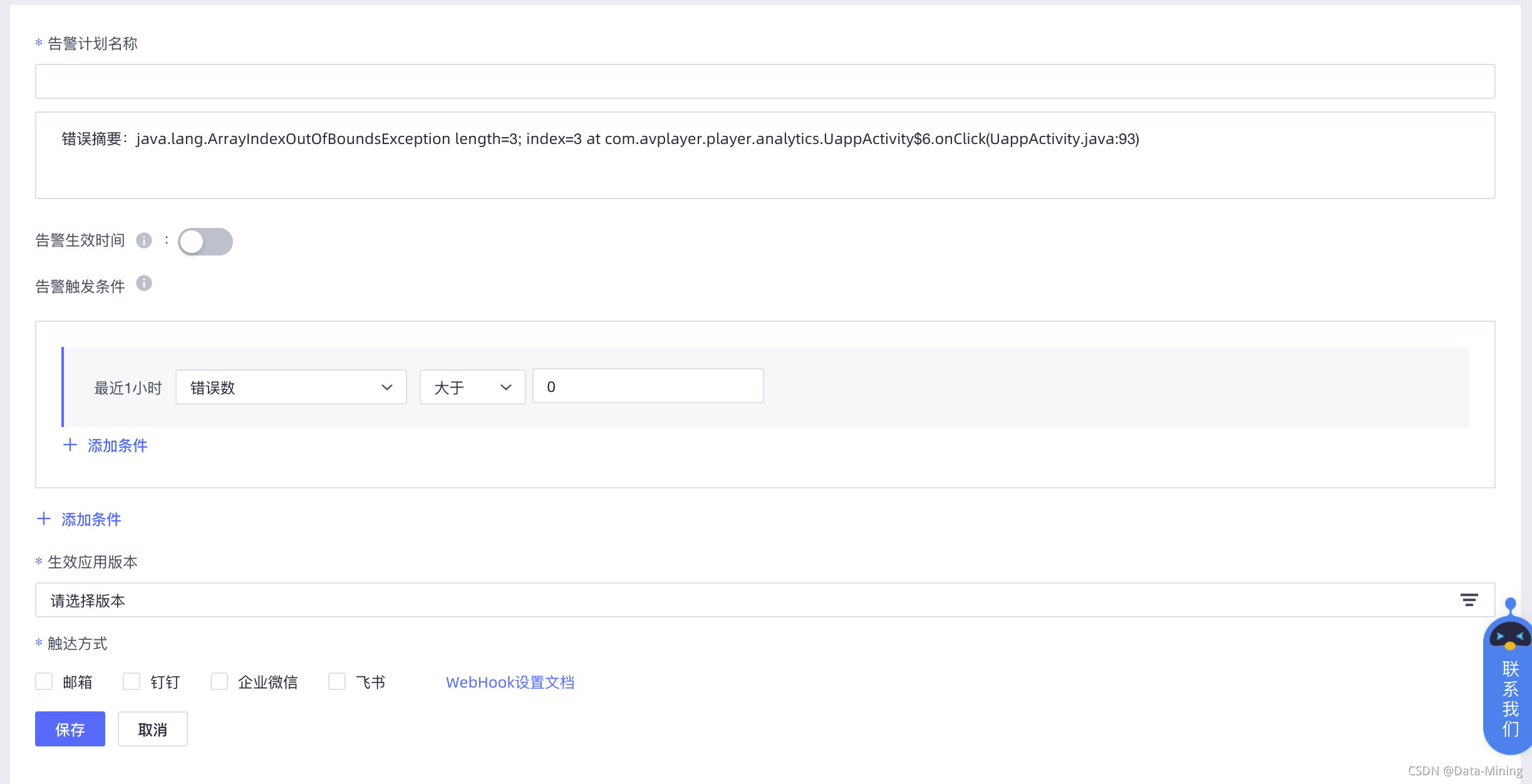Click plus icon of outer 添加条件
The image size is (1532, 784).
click(44, 519)
